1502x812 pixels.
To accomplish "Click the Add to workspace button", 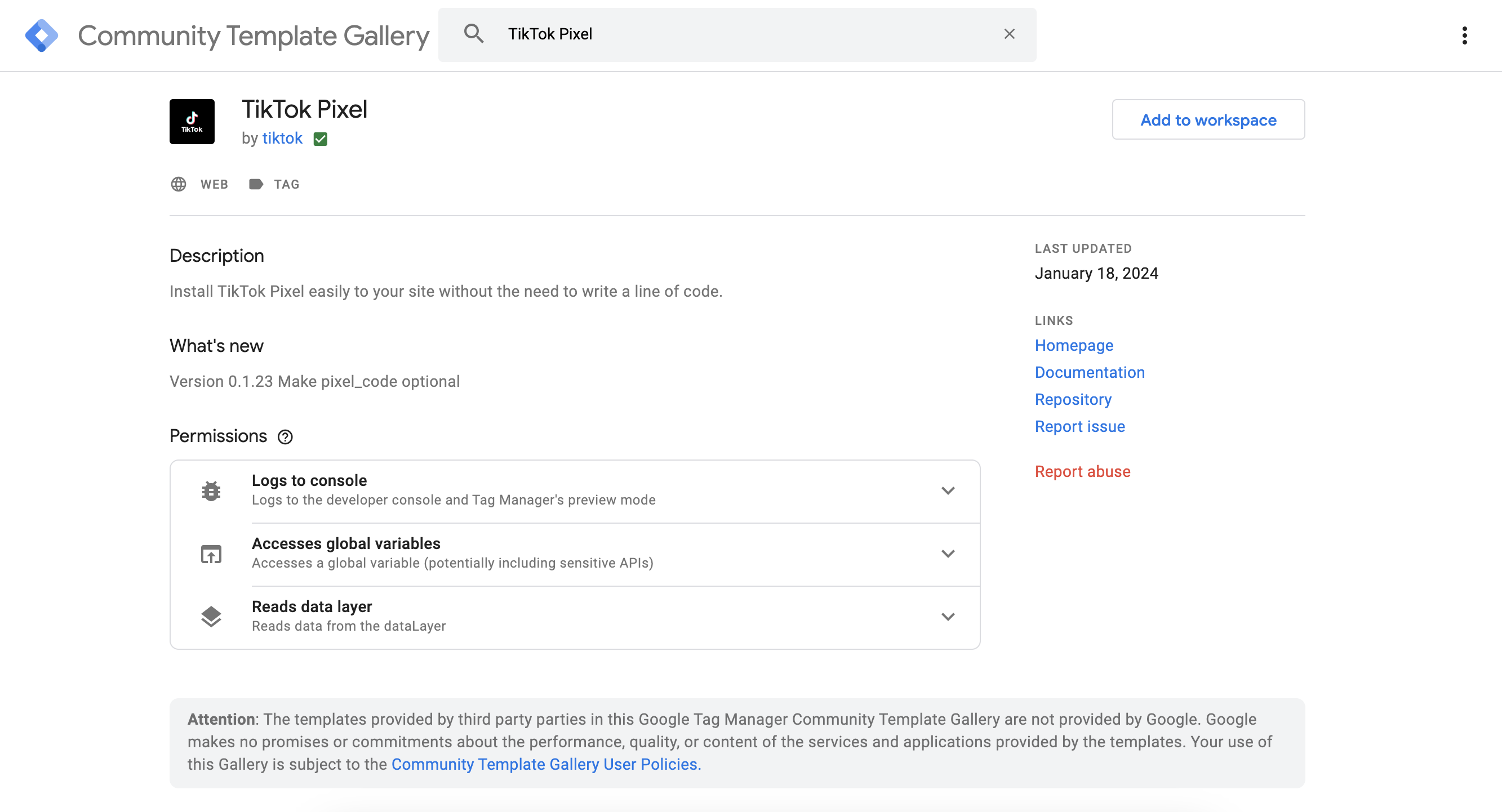I will tap(1208, 119).
